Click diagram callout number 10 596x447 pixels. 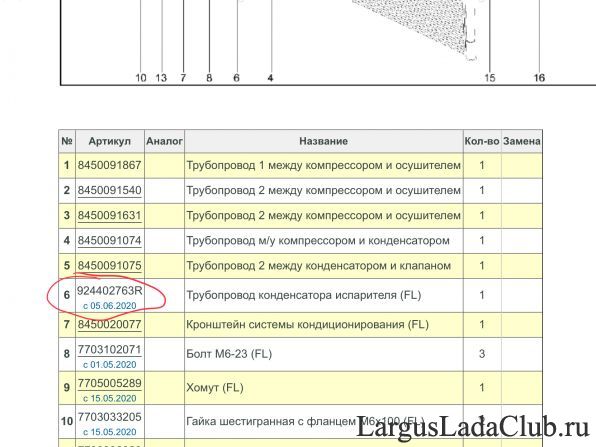[141, 78]
